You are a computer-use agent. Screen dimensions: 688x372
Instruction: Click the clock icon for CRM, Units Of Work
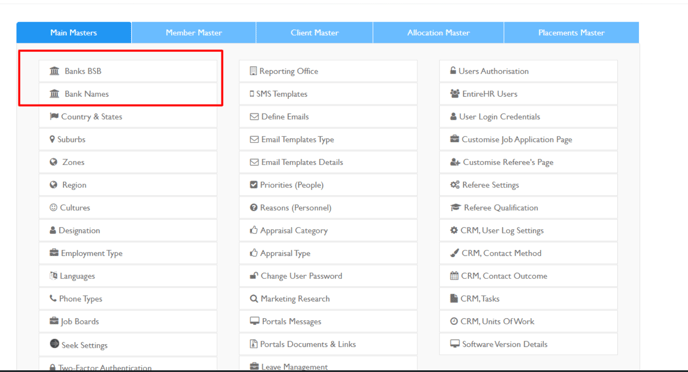pyautogui.click(x=454, y=321)
